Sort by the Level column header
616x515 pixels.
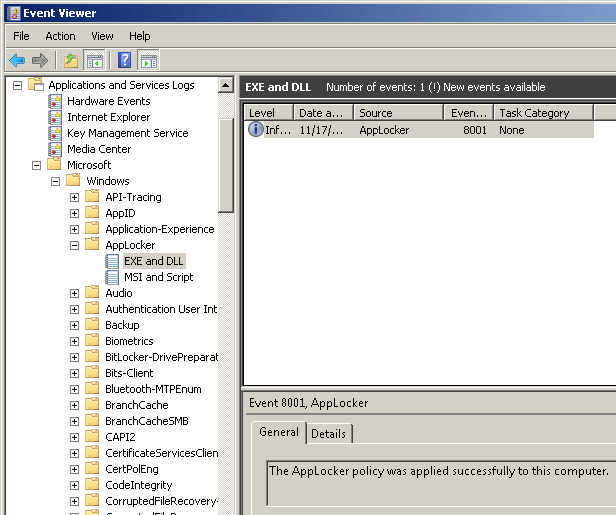coord(269,113)
